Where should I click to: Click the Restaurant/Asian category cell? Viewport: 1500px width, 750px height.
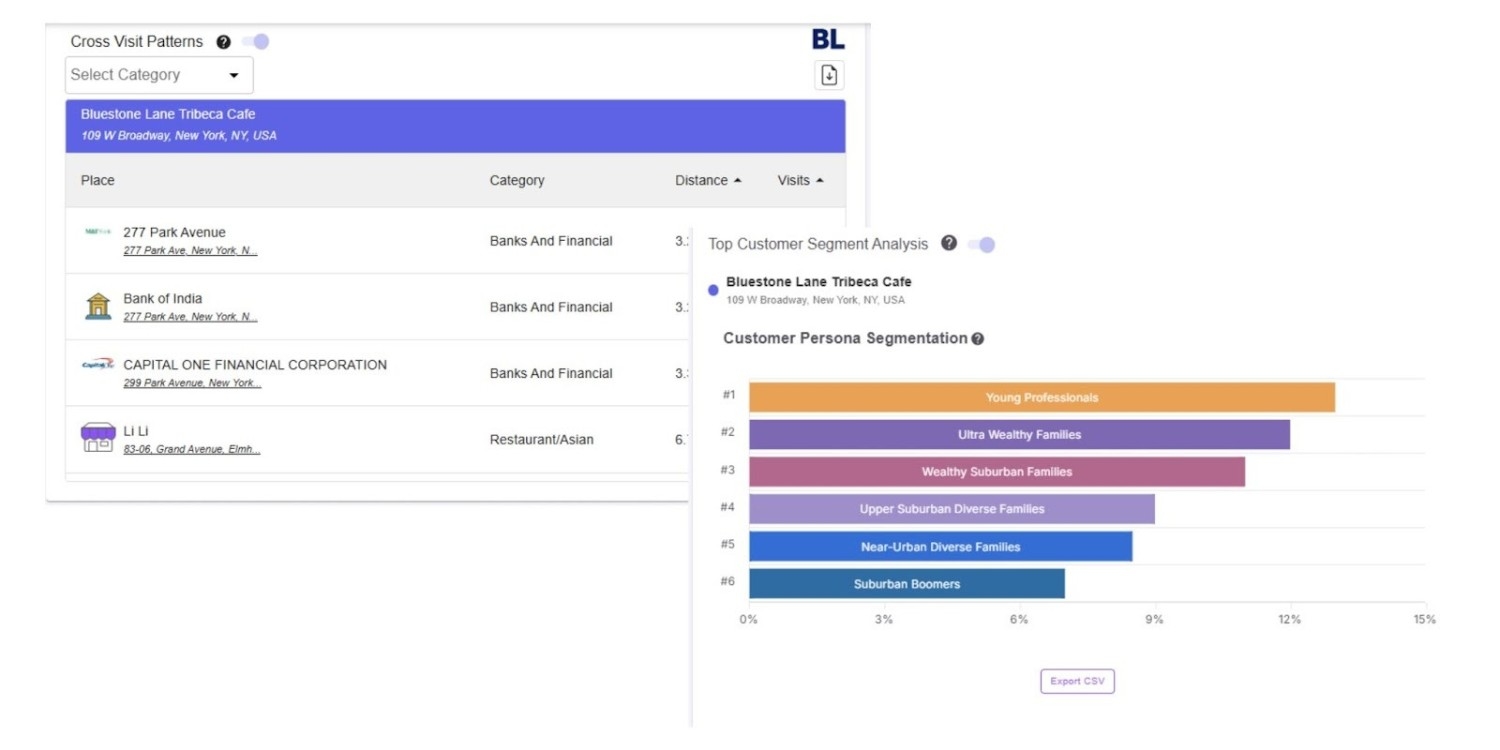(541, 439)
